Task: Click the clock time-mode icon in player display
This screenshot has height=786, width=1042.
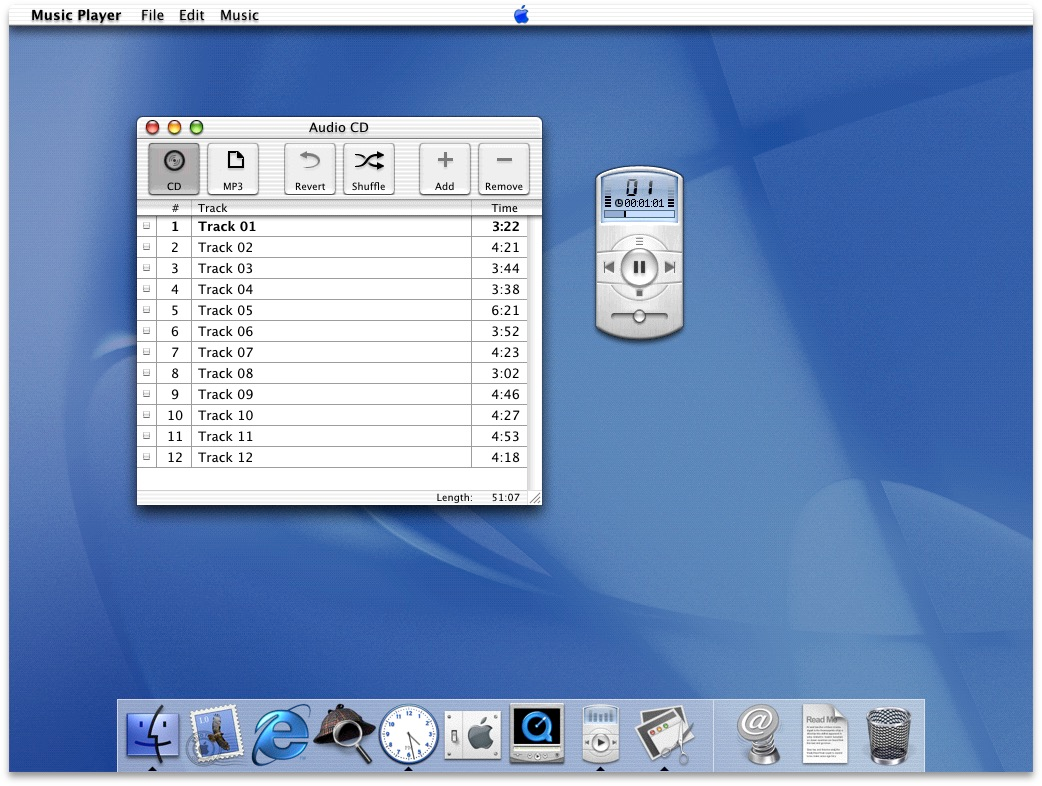Action: (x=619, y=203)
